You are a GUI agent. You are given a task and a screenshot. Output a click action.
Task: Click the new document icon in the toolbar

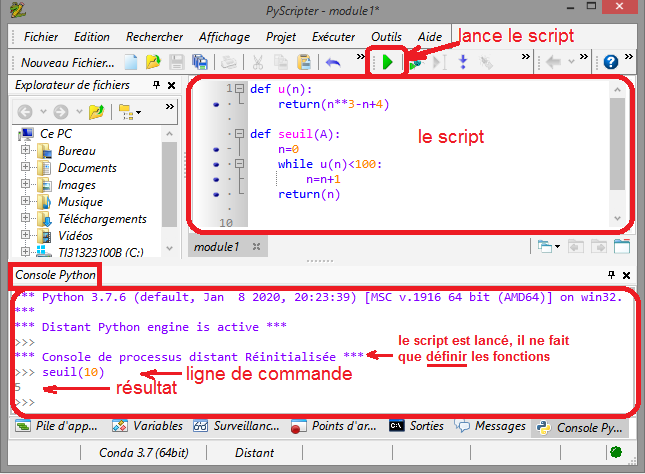coord(131,62)
